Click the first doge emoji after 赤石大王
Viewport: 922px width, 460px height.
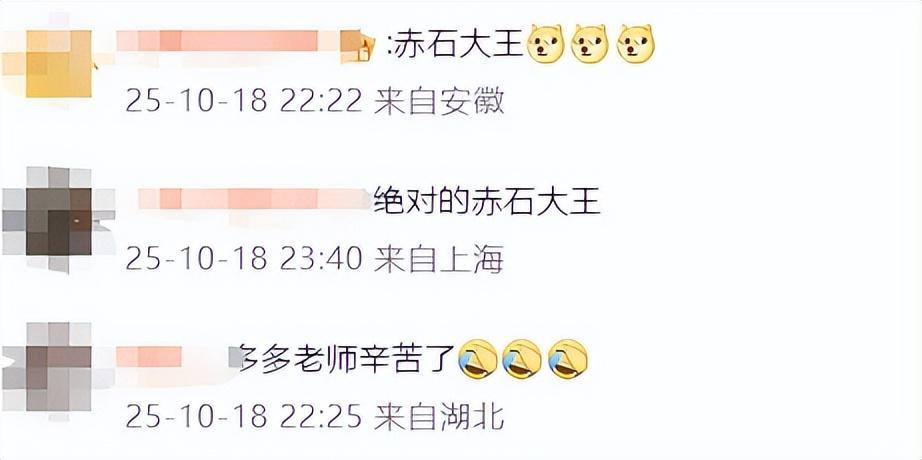(x=546, y=44)
